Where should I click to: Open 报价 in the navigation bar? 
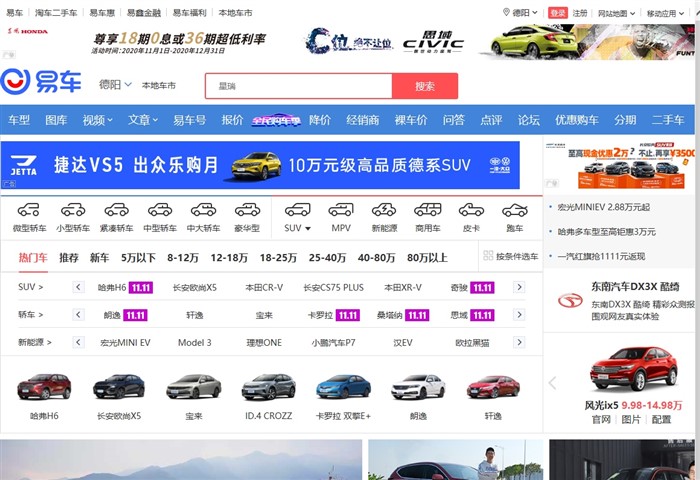pyautogui.click(x=232, y=120)
